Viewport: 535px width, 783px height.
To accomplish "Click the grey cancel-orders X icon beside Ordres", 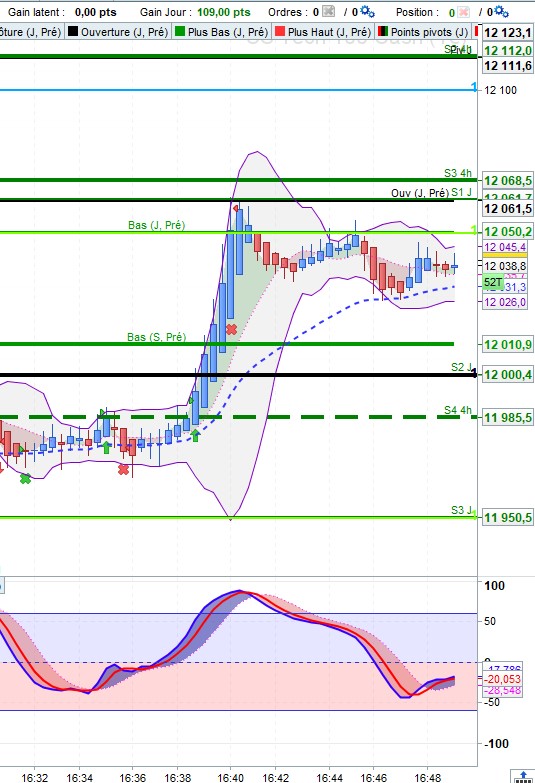I will [x=328, y=11].
